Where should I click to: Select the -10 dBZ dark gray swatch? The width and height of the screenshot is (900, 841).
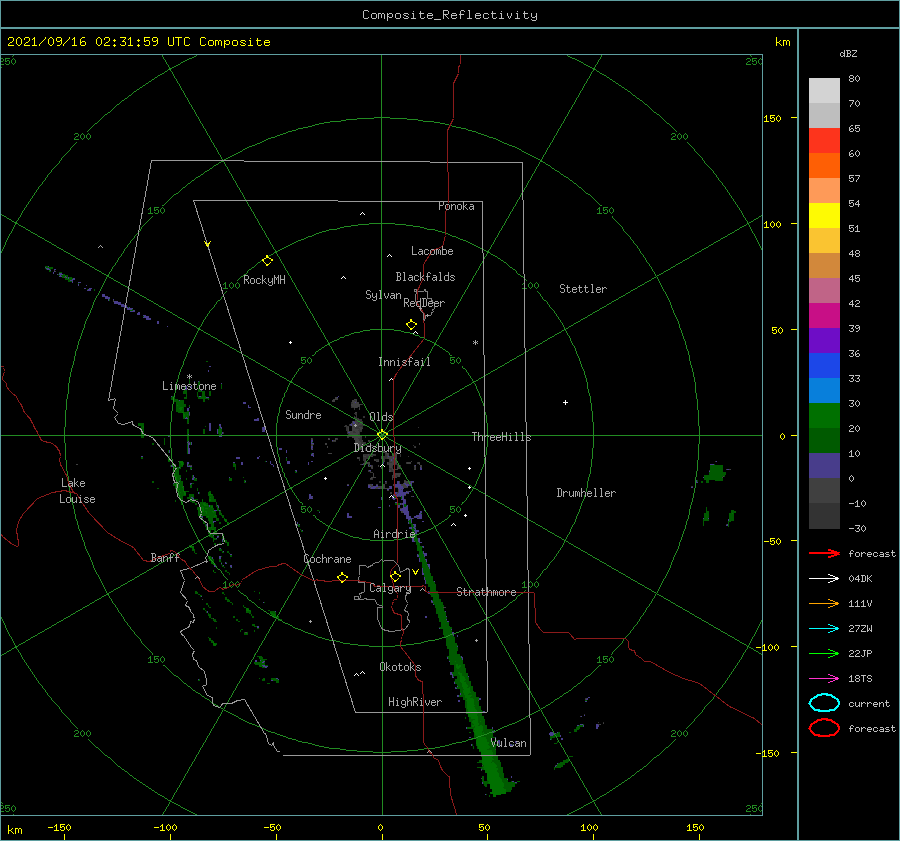(x=824, y=516)
